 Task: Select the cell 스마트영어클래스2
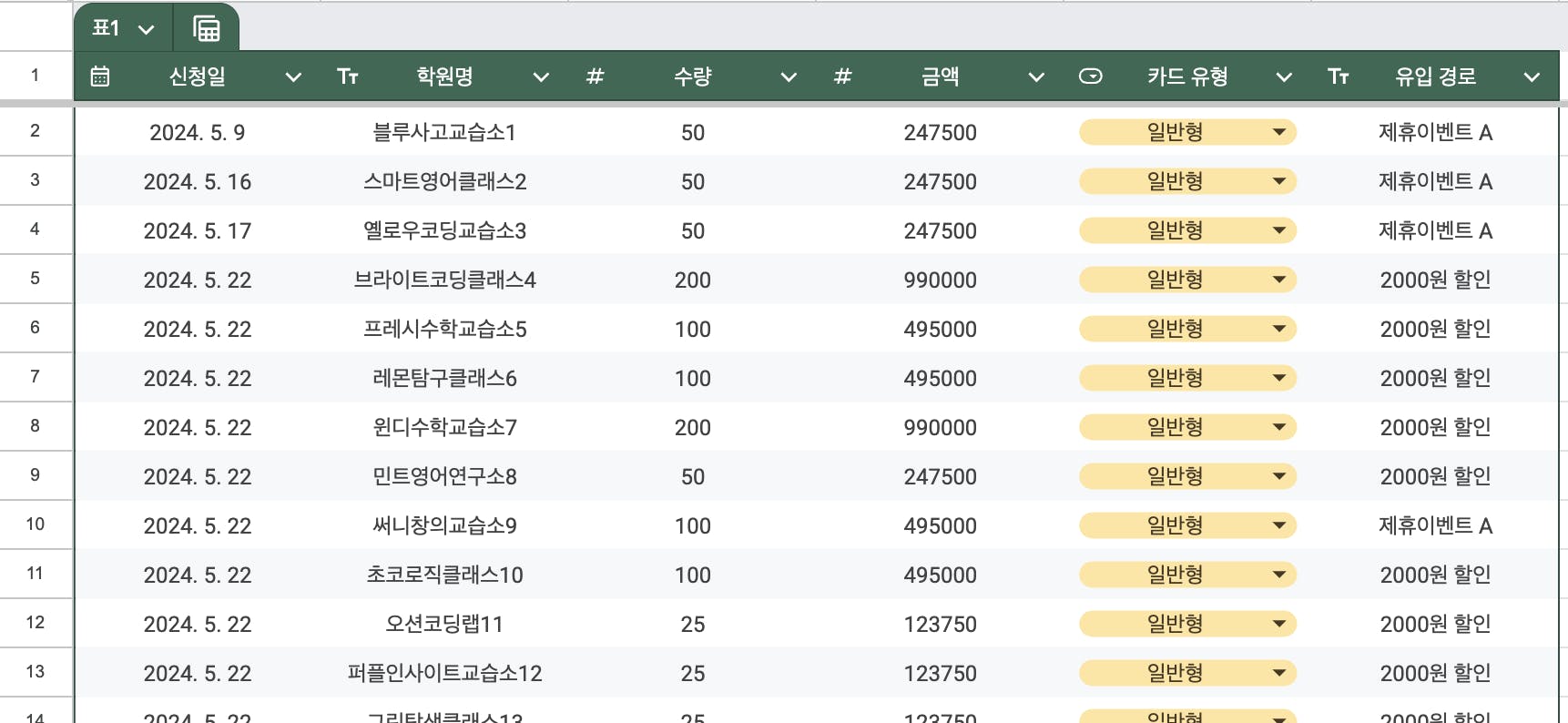click(x=444, y=182)
